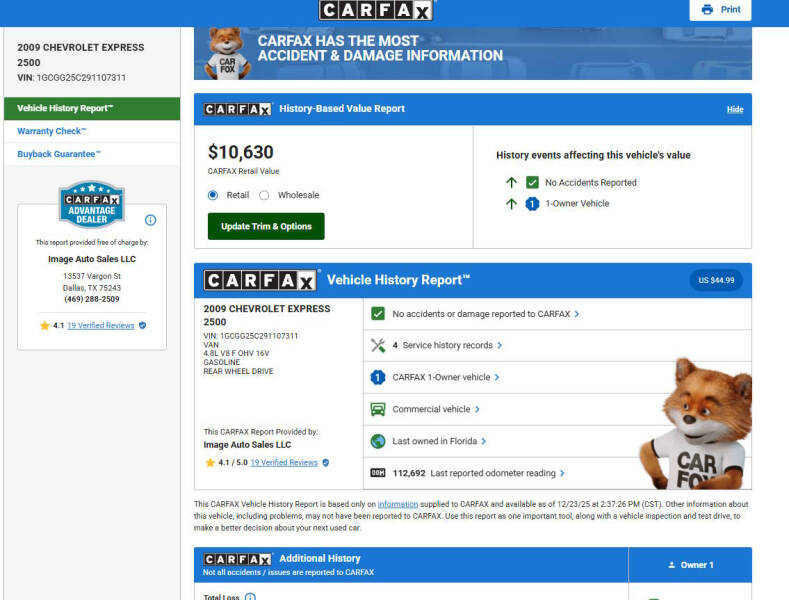The width and height of the screenshot is (789, 600).
Task: Click the Update Trim & Options button
Action: pyautogui.click(x=266, y=227)
